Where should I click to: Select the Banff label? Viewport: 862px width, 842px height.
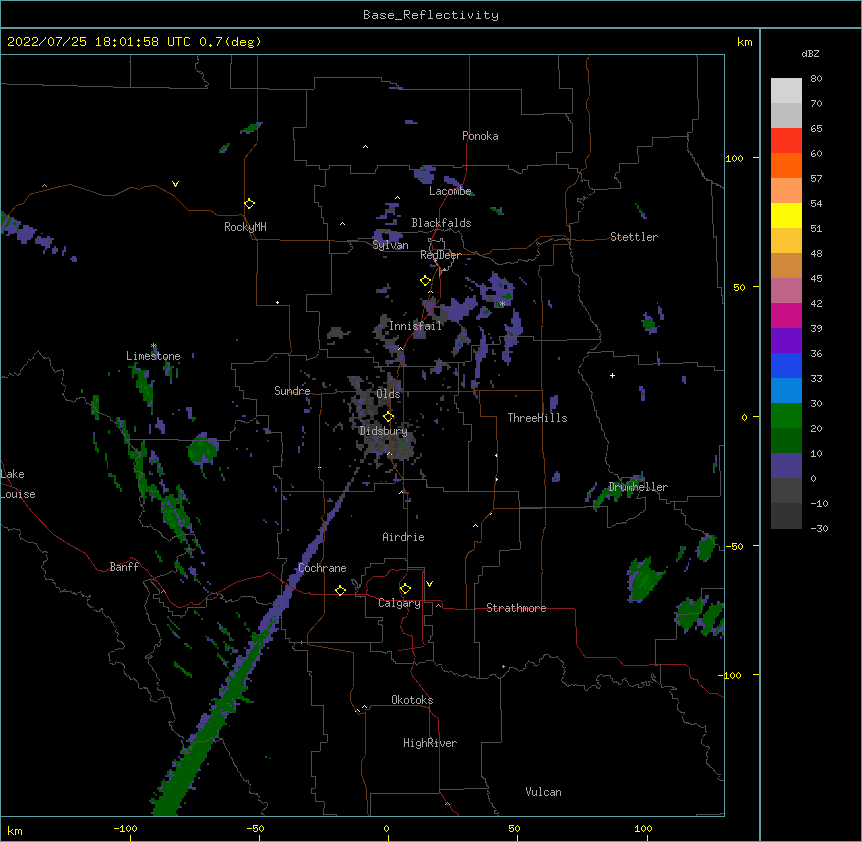(x=124, y=567)
